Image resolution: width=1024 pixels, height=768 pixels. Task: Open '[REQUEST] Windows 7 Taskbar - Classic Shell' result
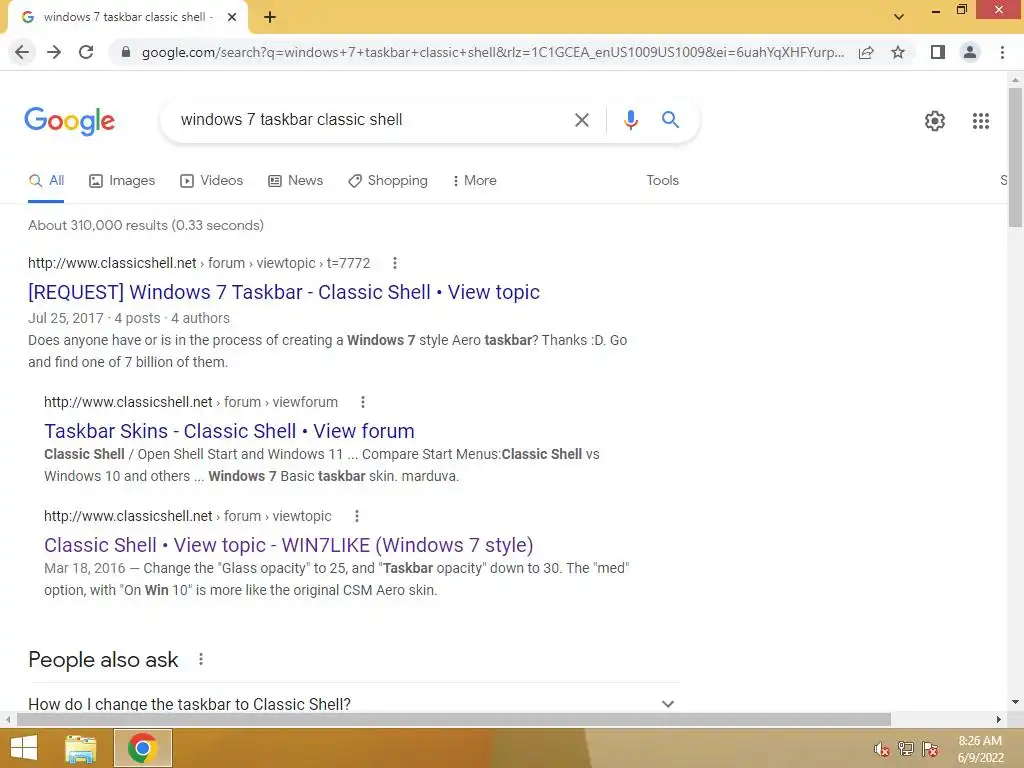point(284,292)
